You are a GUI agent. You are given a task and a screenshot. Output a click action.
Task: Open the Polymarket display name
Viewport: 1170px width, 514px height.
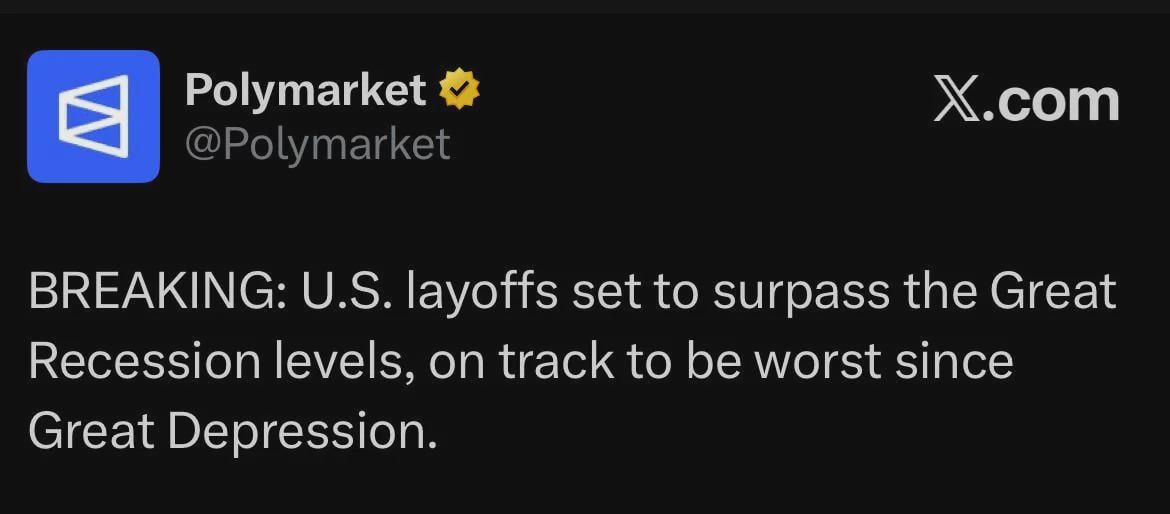[306, 91]
